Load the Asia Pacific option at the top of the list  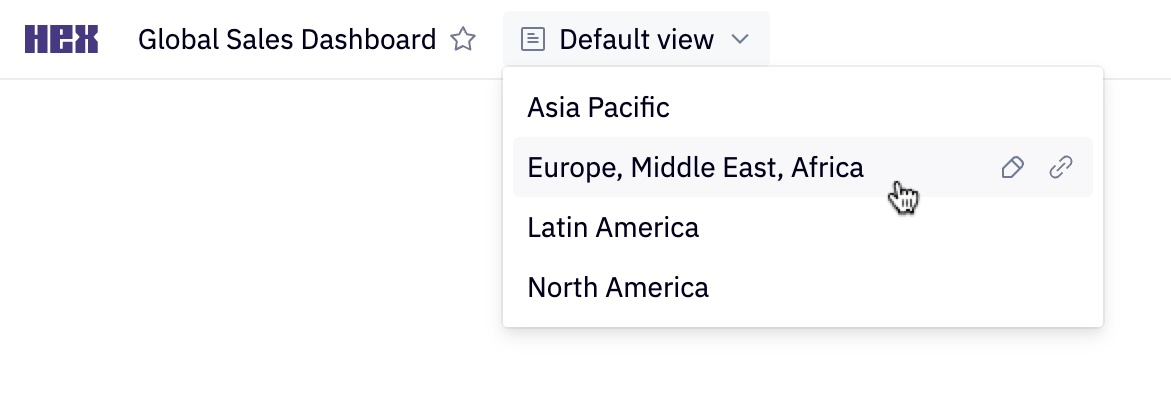[598, 107]
